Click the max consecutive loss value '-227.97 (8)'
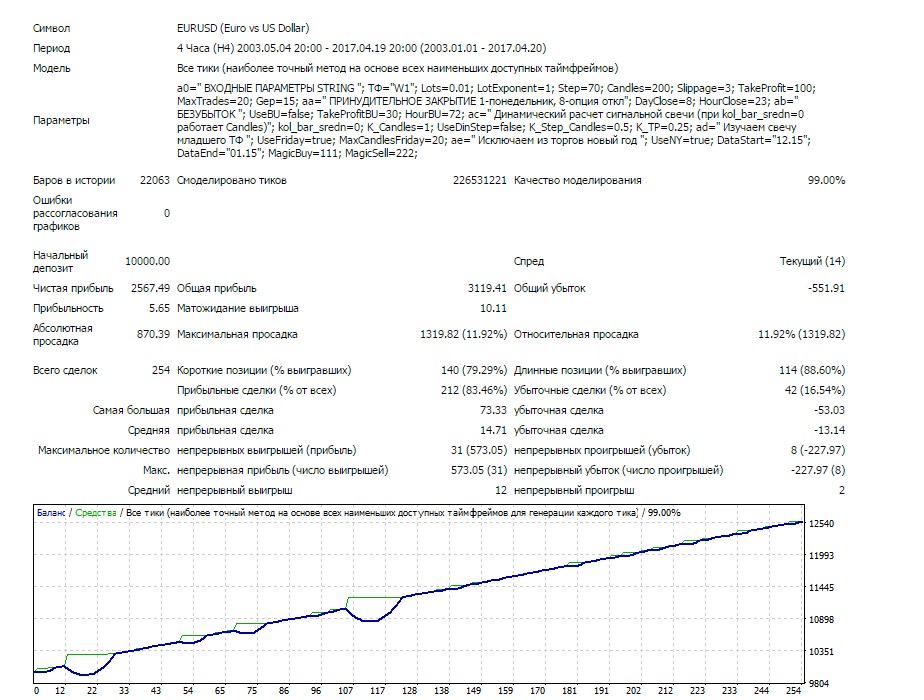 (818, 470)
